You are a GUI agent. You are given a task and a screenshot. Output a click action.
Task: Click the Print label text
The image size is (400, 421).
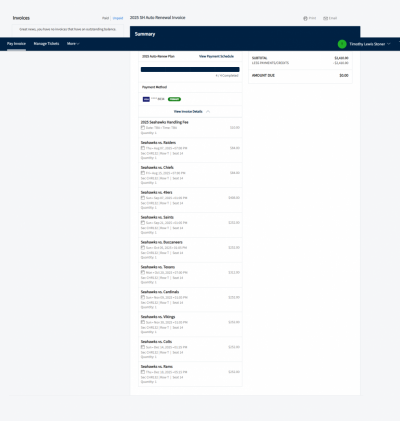[312, 18]
